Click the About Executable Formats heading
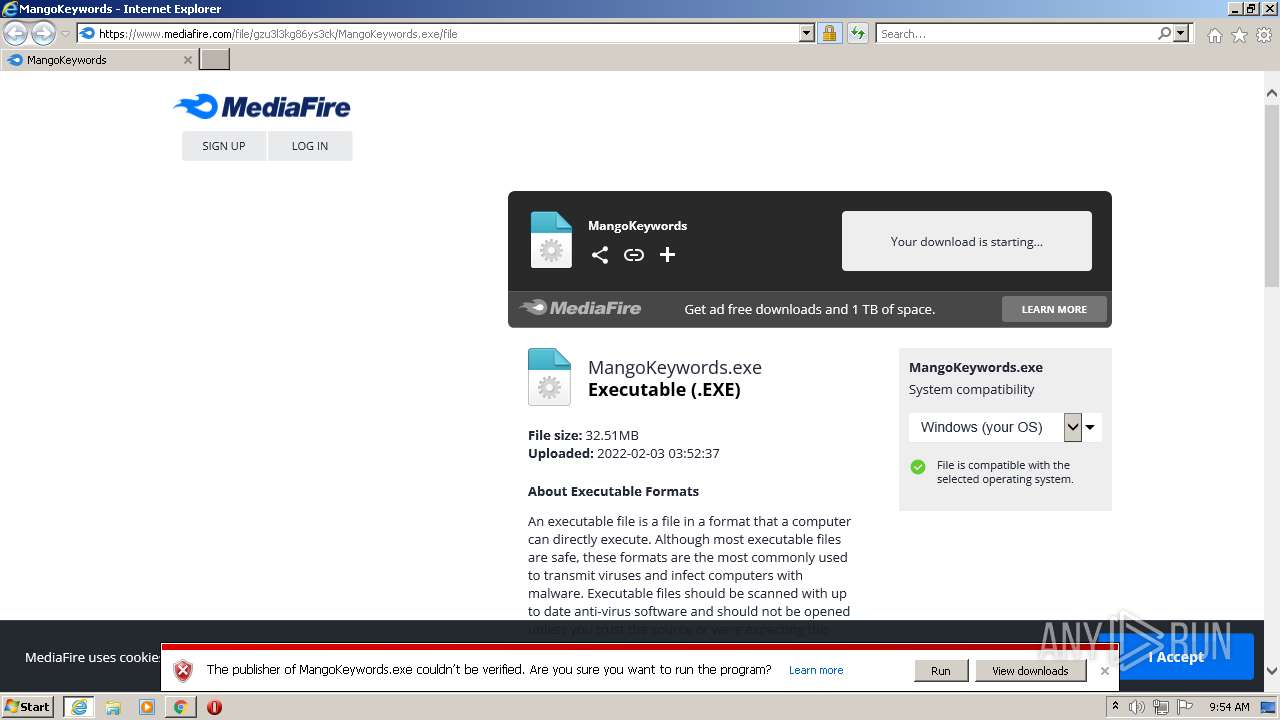Image resolution: width=1280 pixels, height=720 pixels. (x=613, y=491)
